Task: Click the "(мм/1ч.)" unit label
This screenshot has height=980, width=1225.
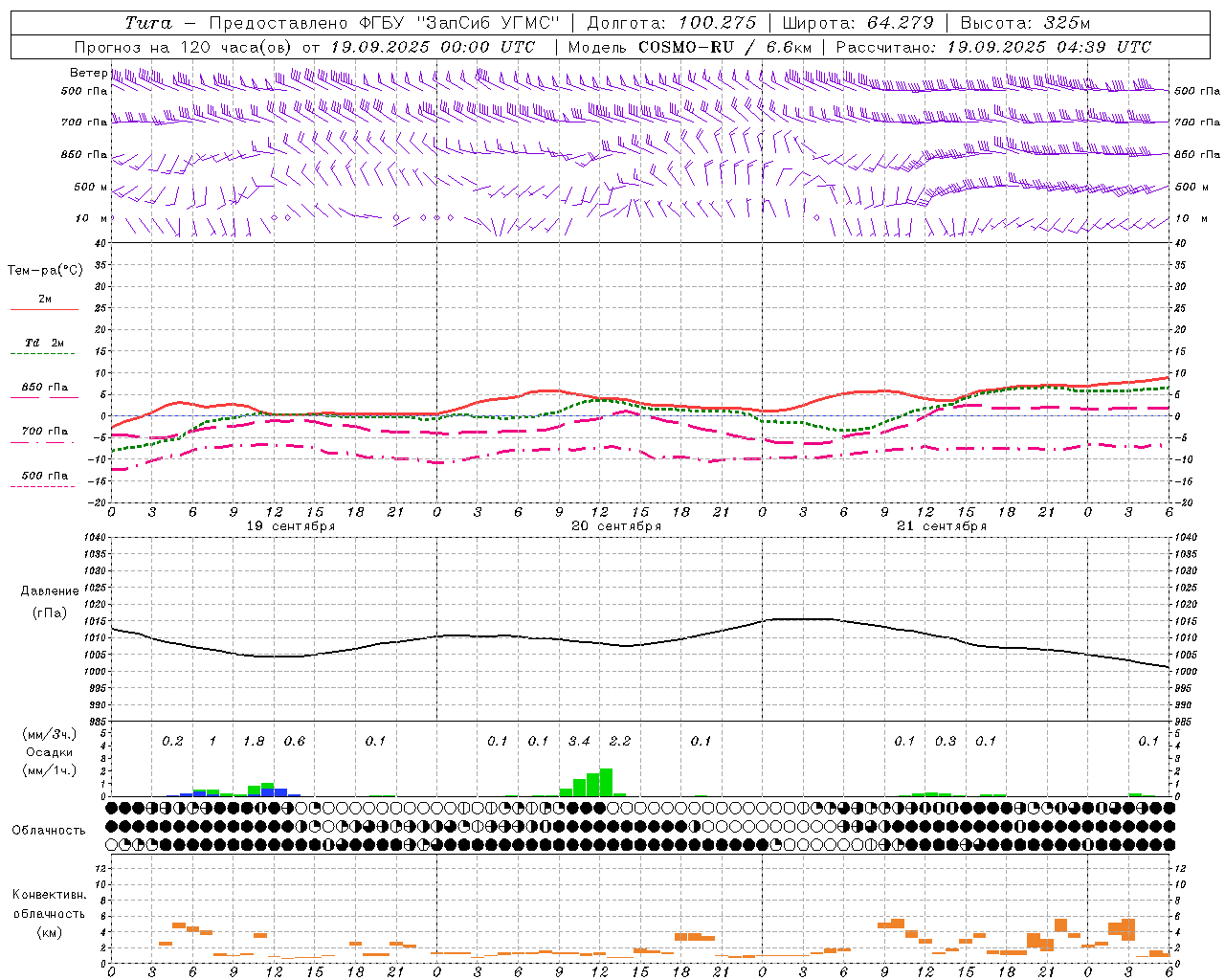Action: point(48,770)
